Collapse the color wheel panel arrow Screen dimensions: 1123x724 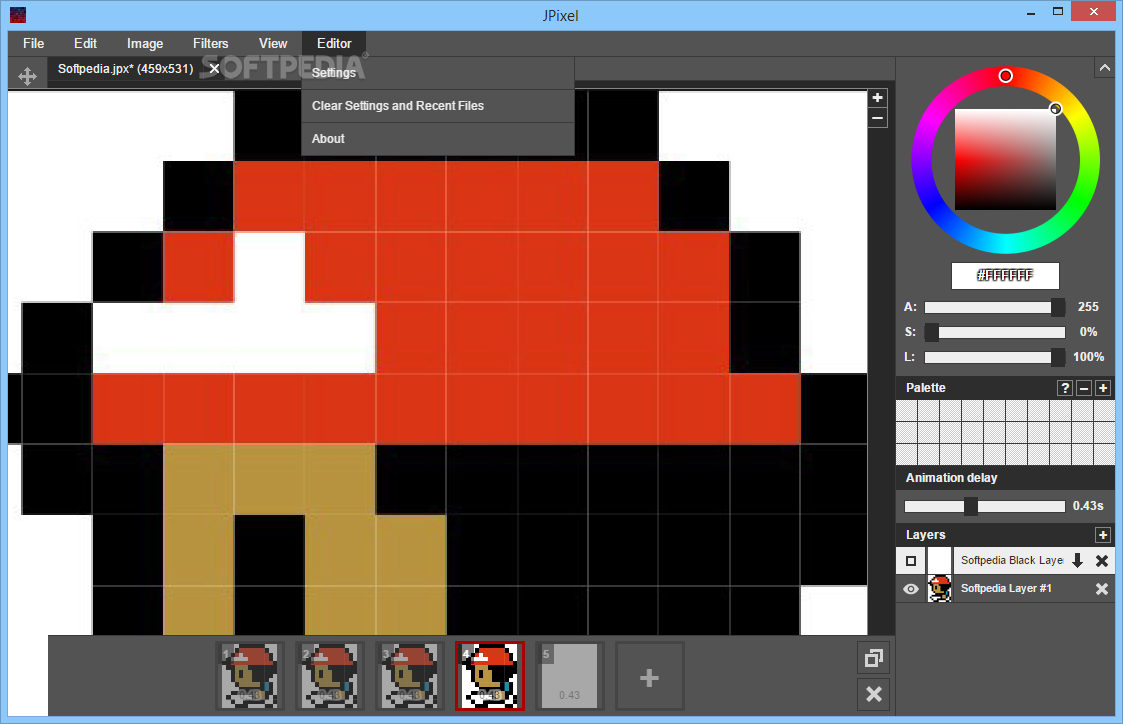coord(1104,68)
